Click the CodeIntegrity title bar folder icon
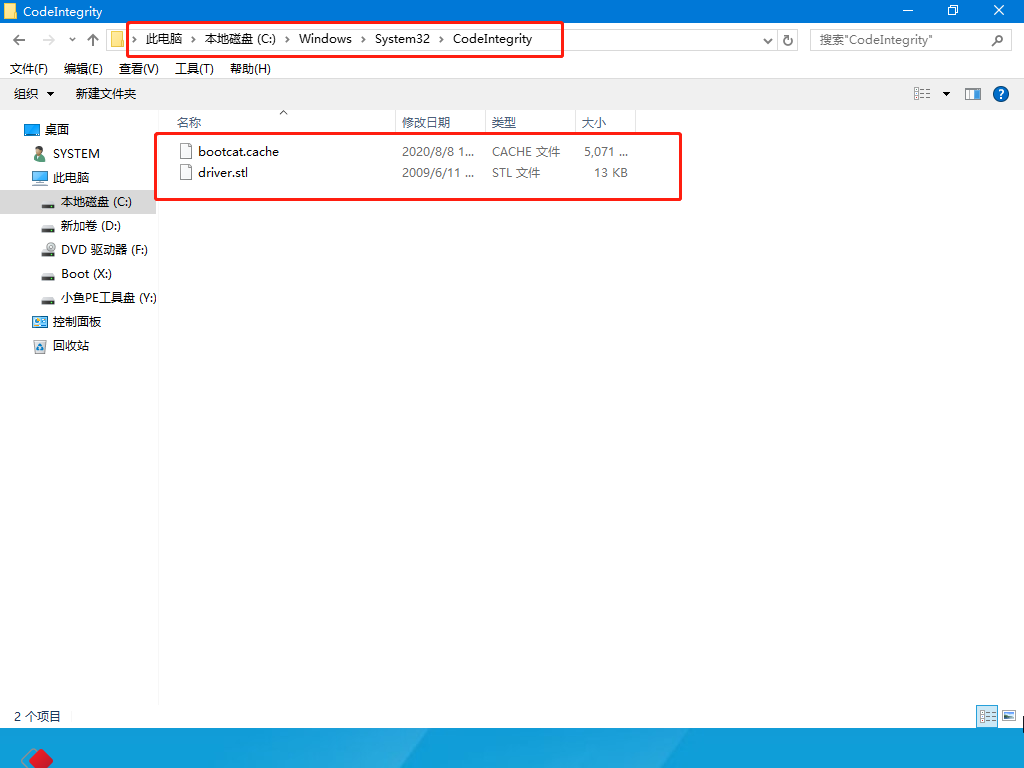Screen dimensions: 1024x768 coord(10,11)
